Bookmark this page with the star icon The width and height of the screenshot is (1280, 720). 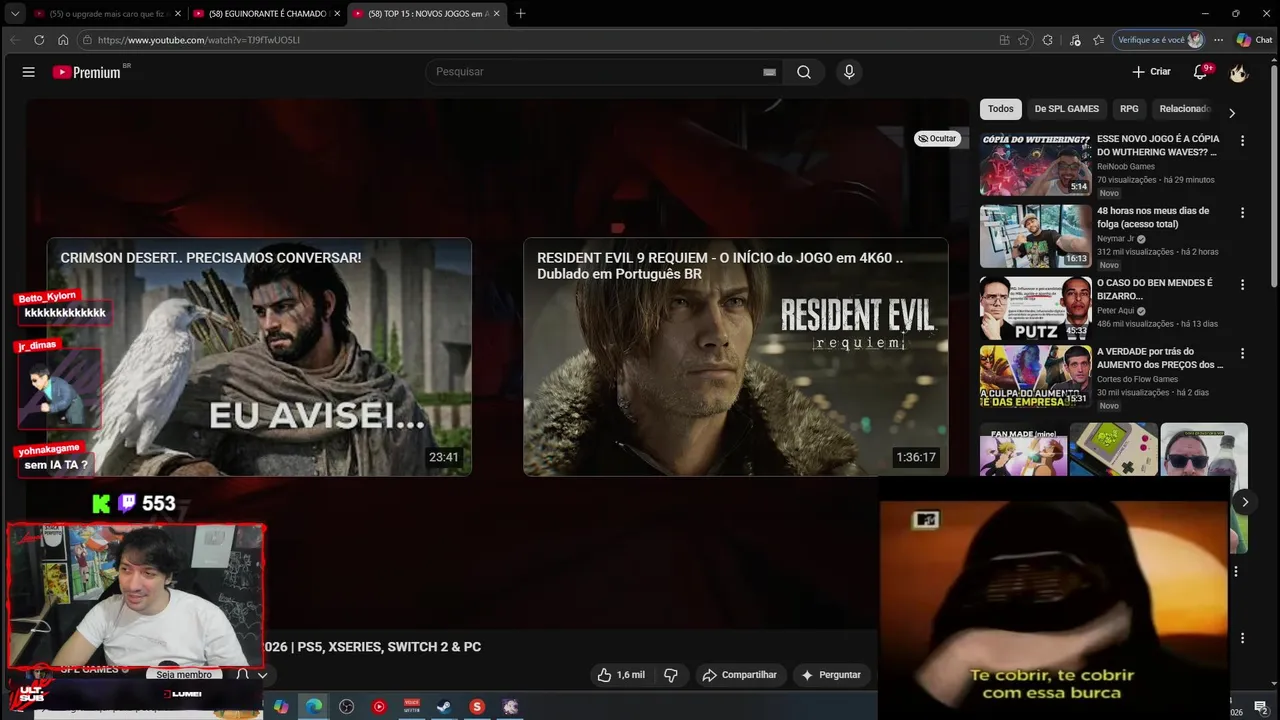point(1023,40)
